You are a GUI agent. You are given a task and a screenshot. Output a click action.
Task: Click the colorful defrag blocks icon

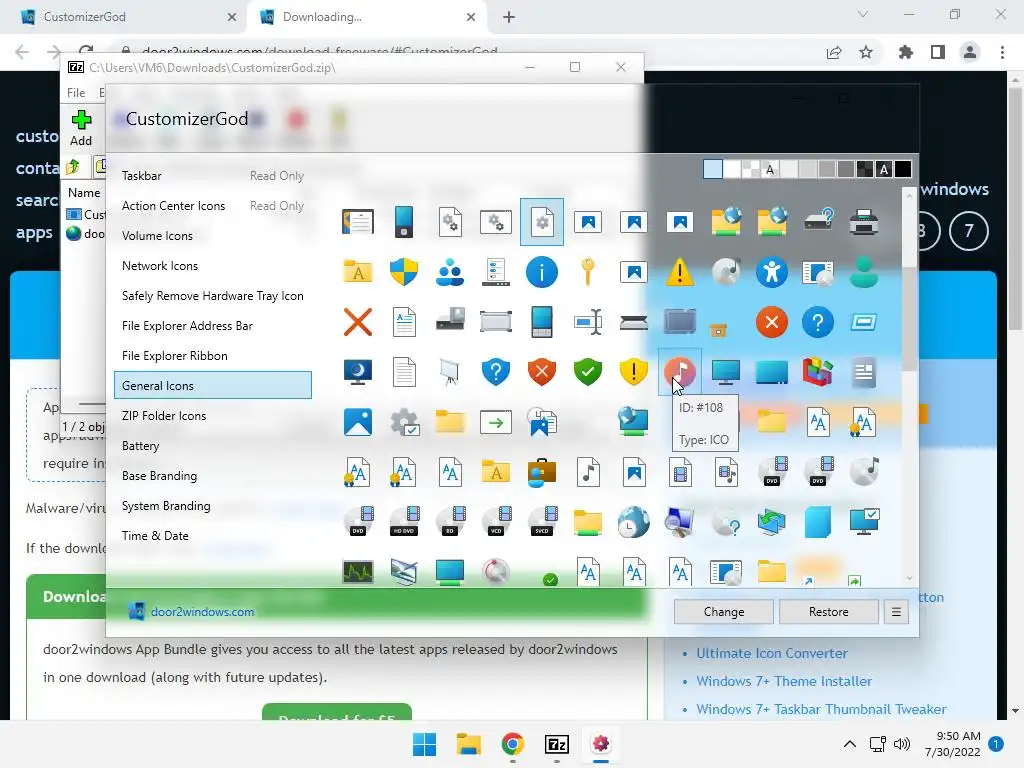coord(818,372)
